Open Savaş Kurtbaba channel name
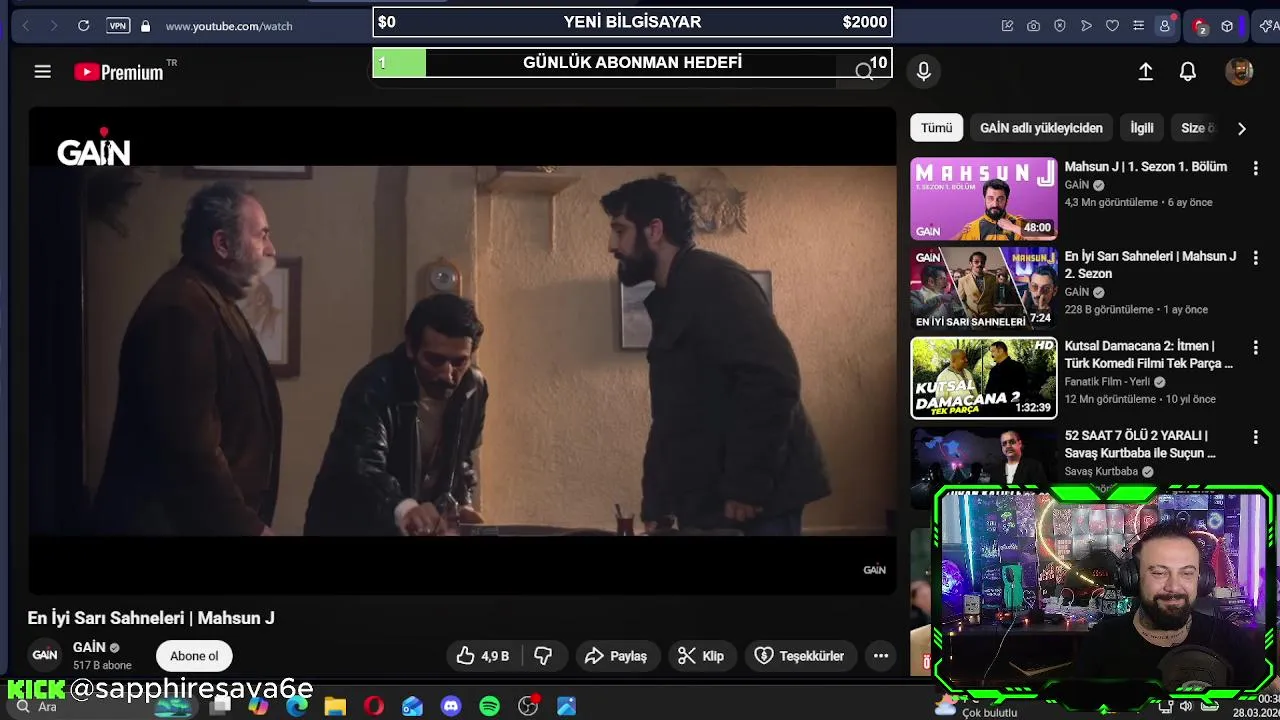The width and height of the screenshot is (1280, 720). pyautogui.click(x=1101, y=471)
